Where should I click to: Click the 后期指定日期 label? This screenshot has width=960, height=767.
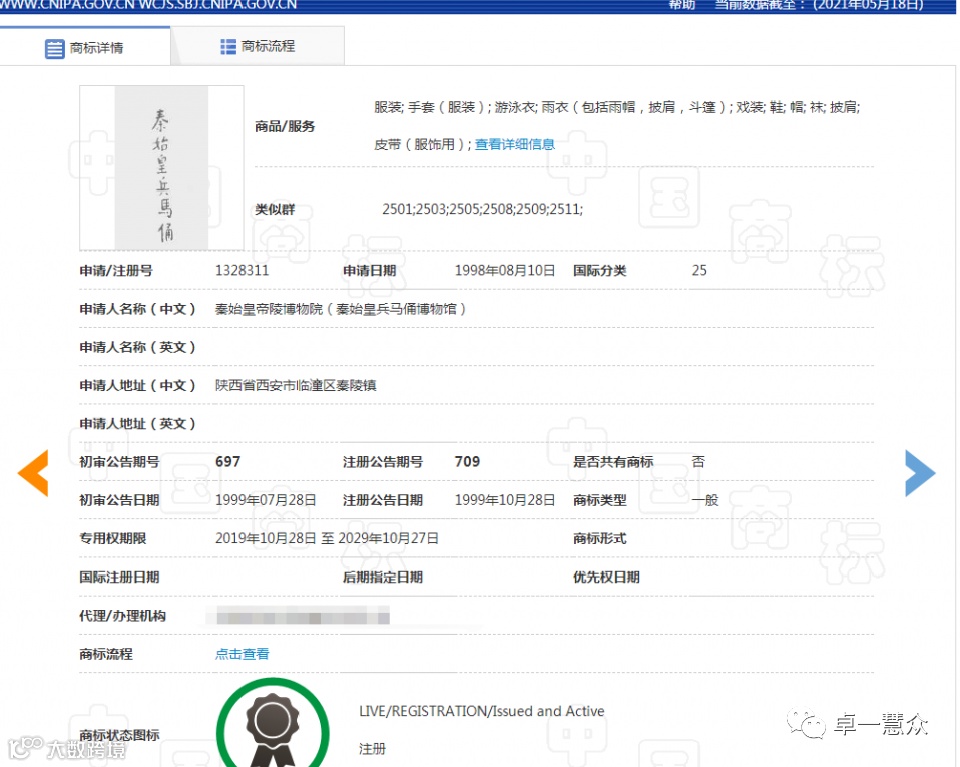(383, 577)
